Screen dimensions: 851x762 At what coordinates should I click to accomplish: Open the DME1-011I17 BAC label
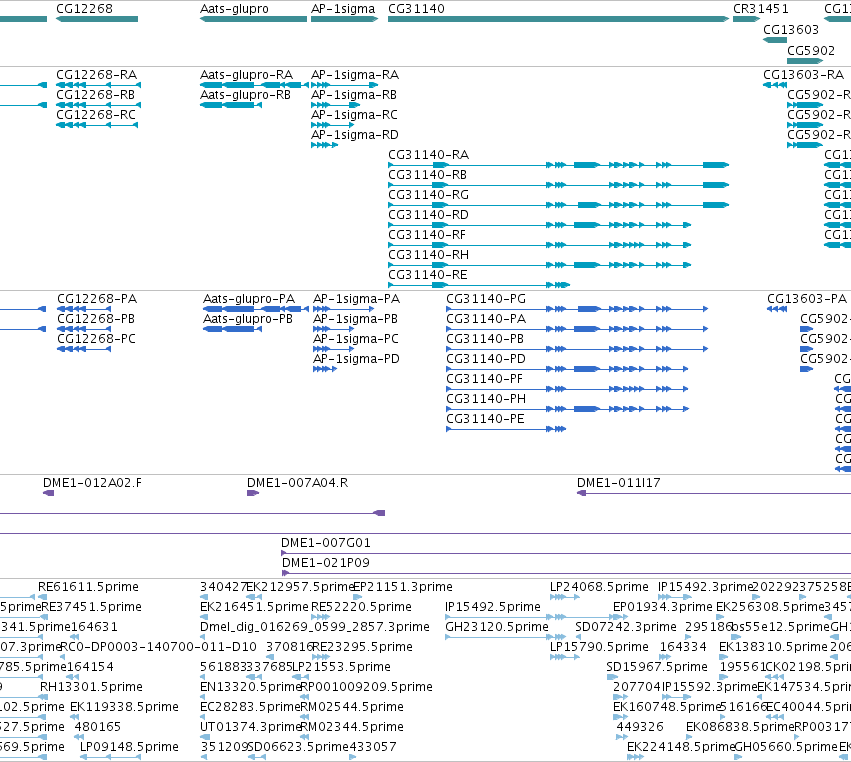[619, 483]
